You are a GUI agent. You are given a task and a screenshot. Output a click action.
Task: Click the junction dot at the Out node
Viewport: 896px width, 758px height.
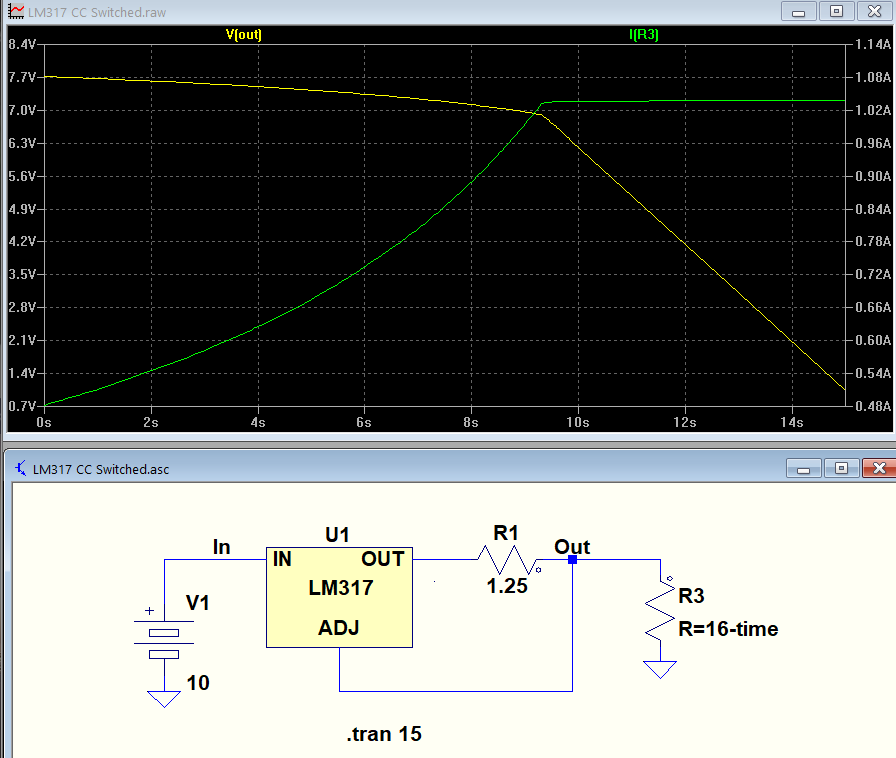pos(572,560)
